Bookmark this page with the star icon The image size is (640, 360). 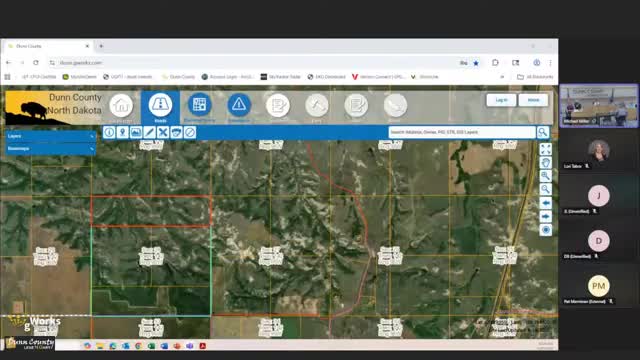tap(476, 63)
